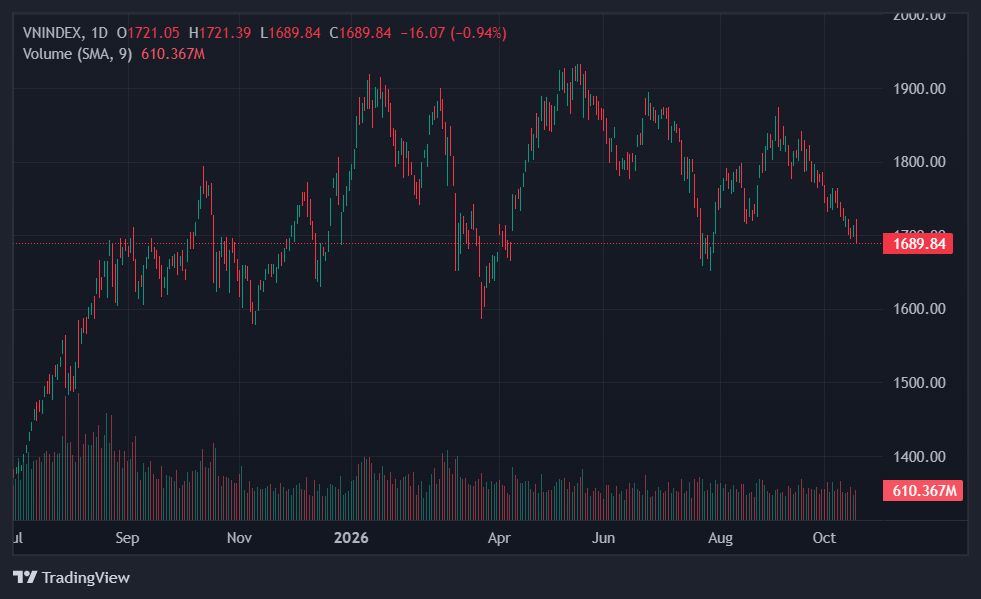Click the TradingView logo icon
981x599 pixels.
coord(25,577)
